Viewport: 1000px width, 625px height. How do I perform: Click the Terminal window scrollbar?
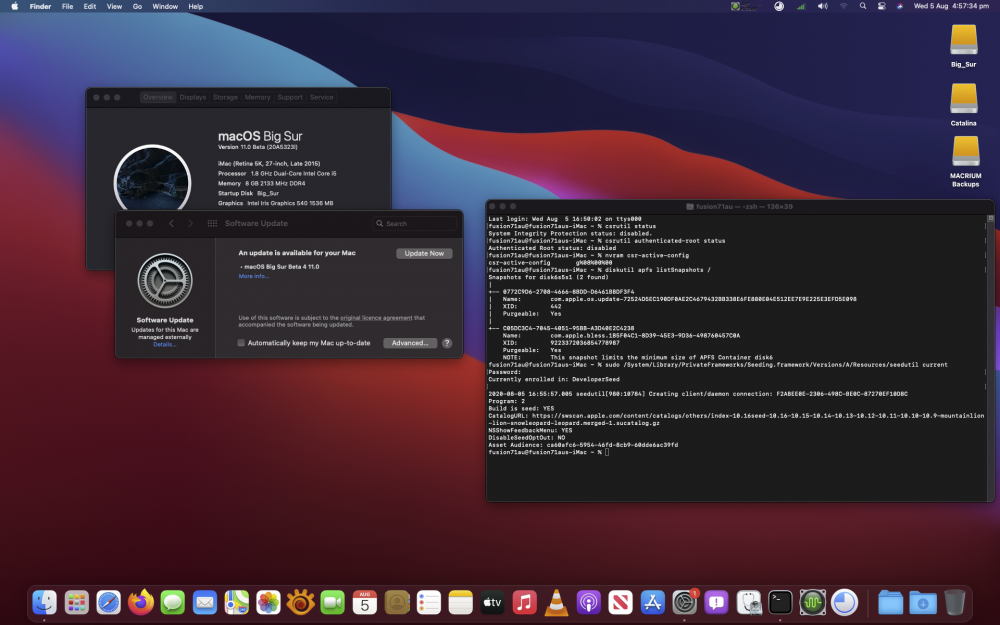click(x=990, y=357)
